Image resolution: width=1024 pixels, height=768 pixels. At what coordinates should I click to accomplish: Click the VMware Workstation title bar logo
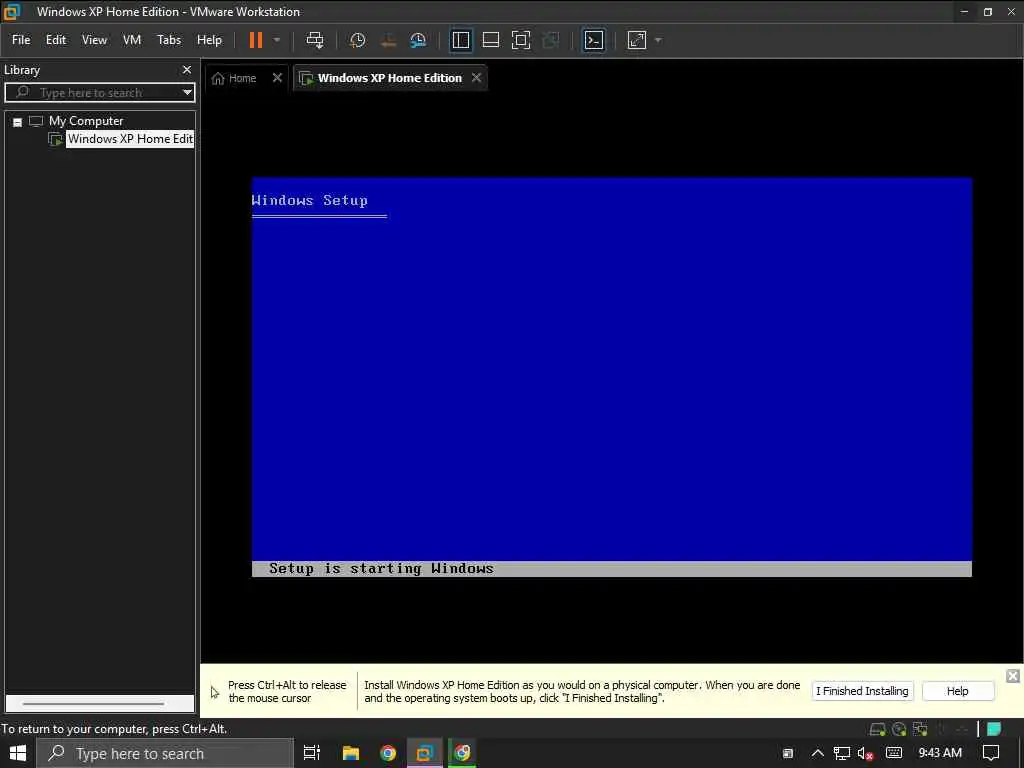(12, 11)
